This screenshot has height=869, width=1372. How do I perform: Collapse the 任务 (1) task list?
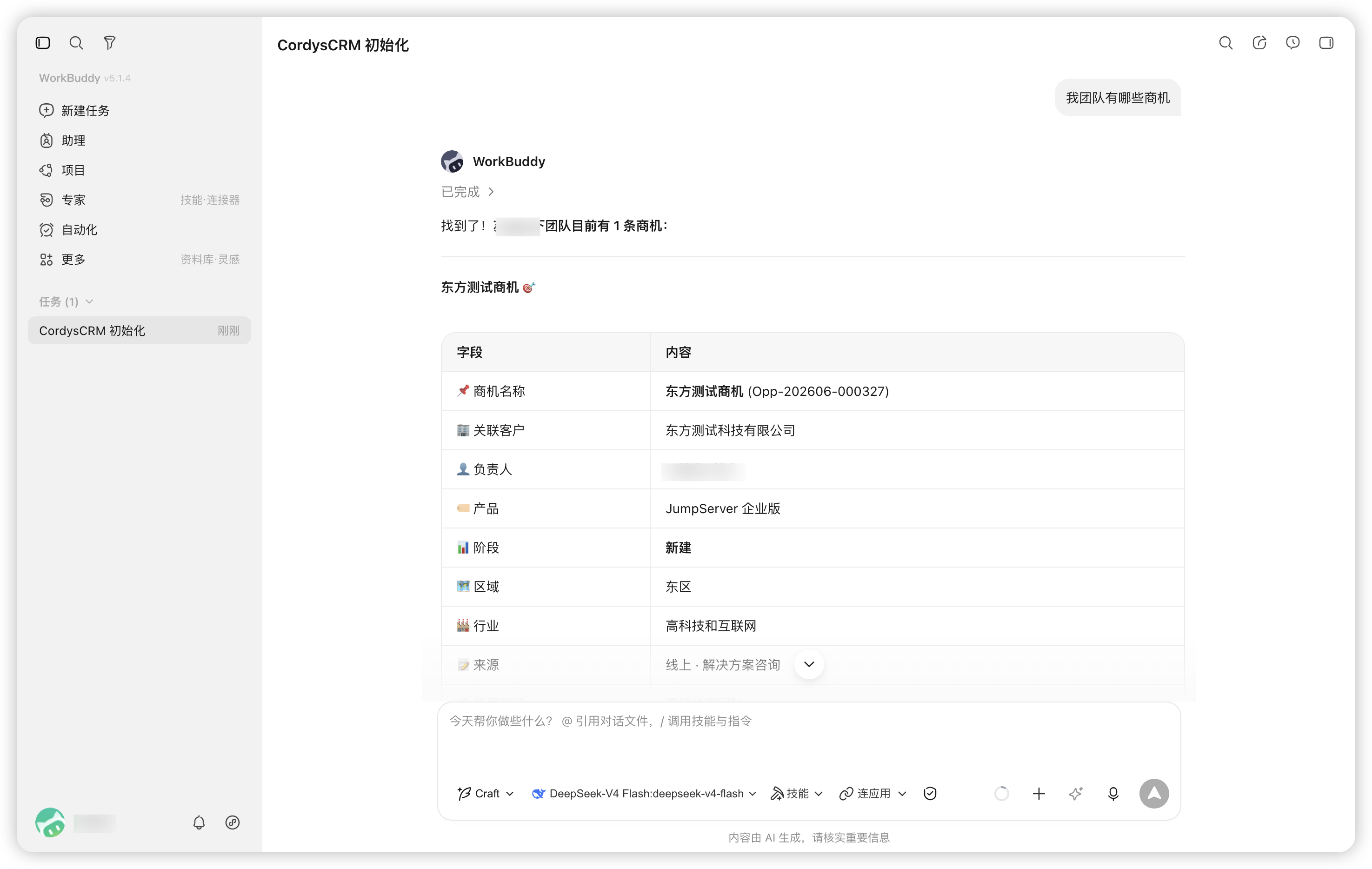coord(66,301)
